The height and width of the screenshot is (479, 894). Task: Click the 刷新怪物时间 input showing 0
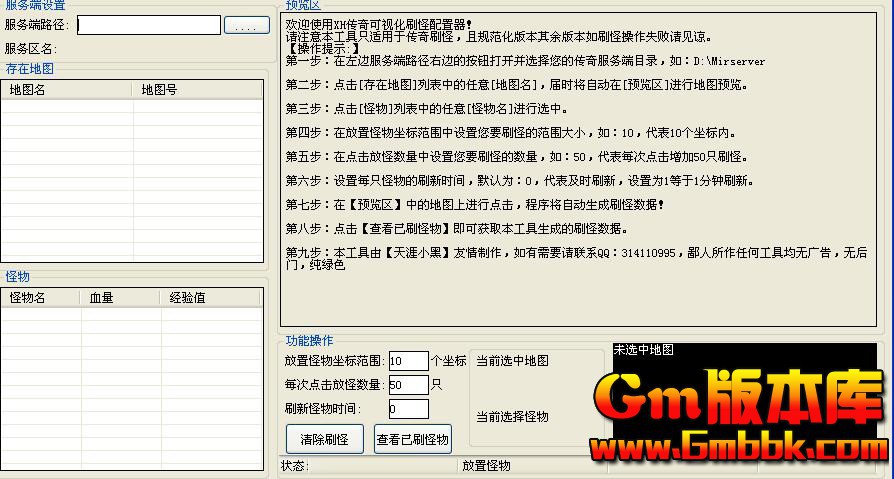click(408, 409)
